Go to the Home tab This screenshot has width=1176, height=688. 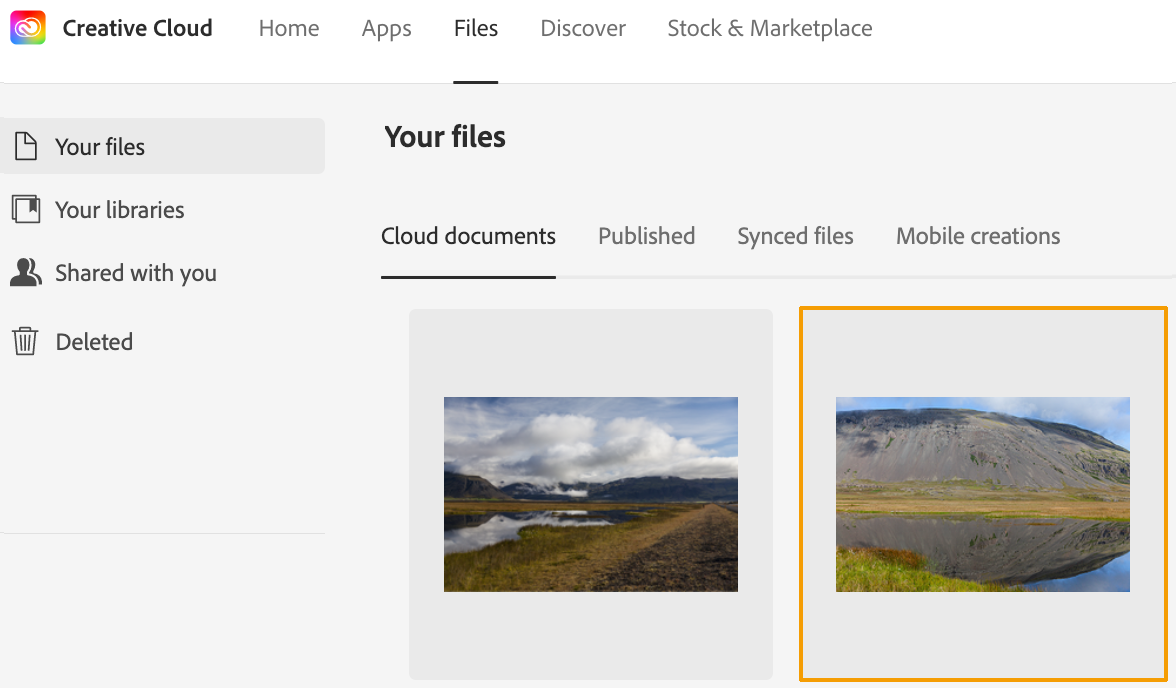click(289, 29)
